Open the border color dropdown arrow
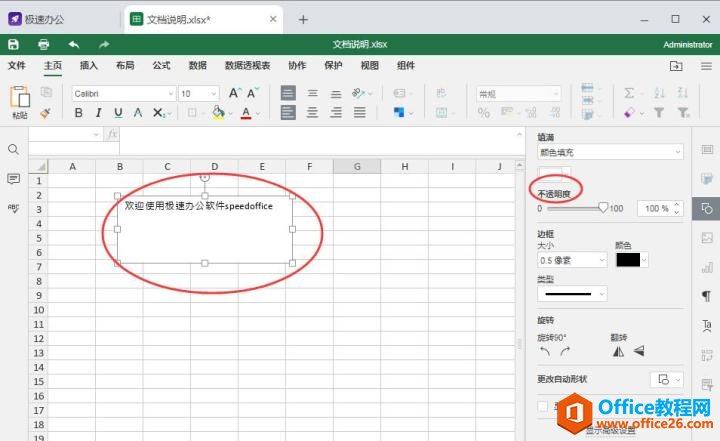This screenshot has width=720, height=441. (644, 260)
